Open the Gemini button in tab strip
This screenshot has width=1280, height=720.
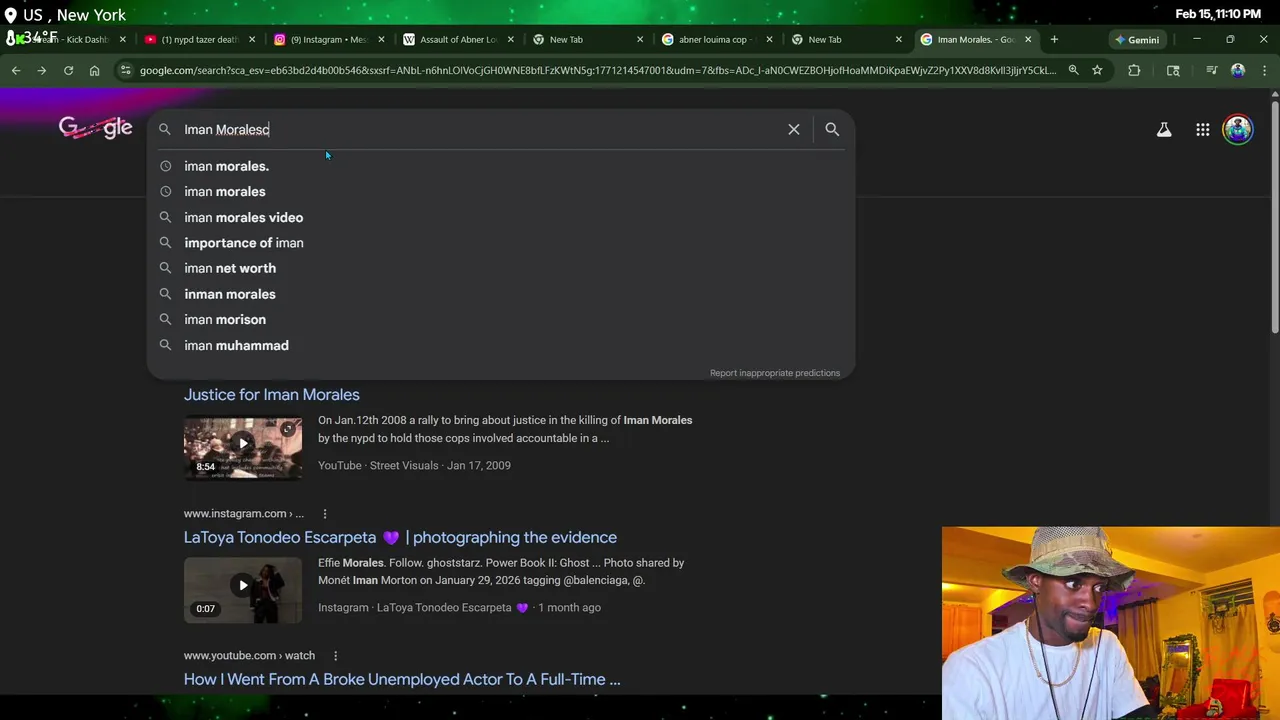click(x=1137, y=39)
